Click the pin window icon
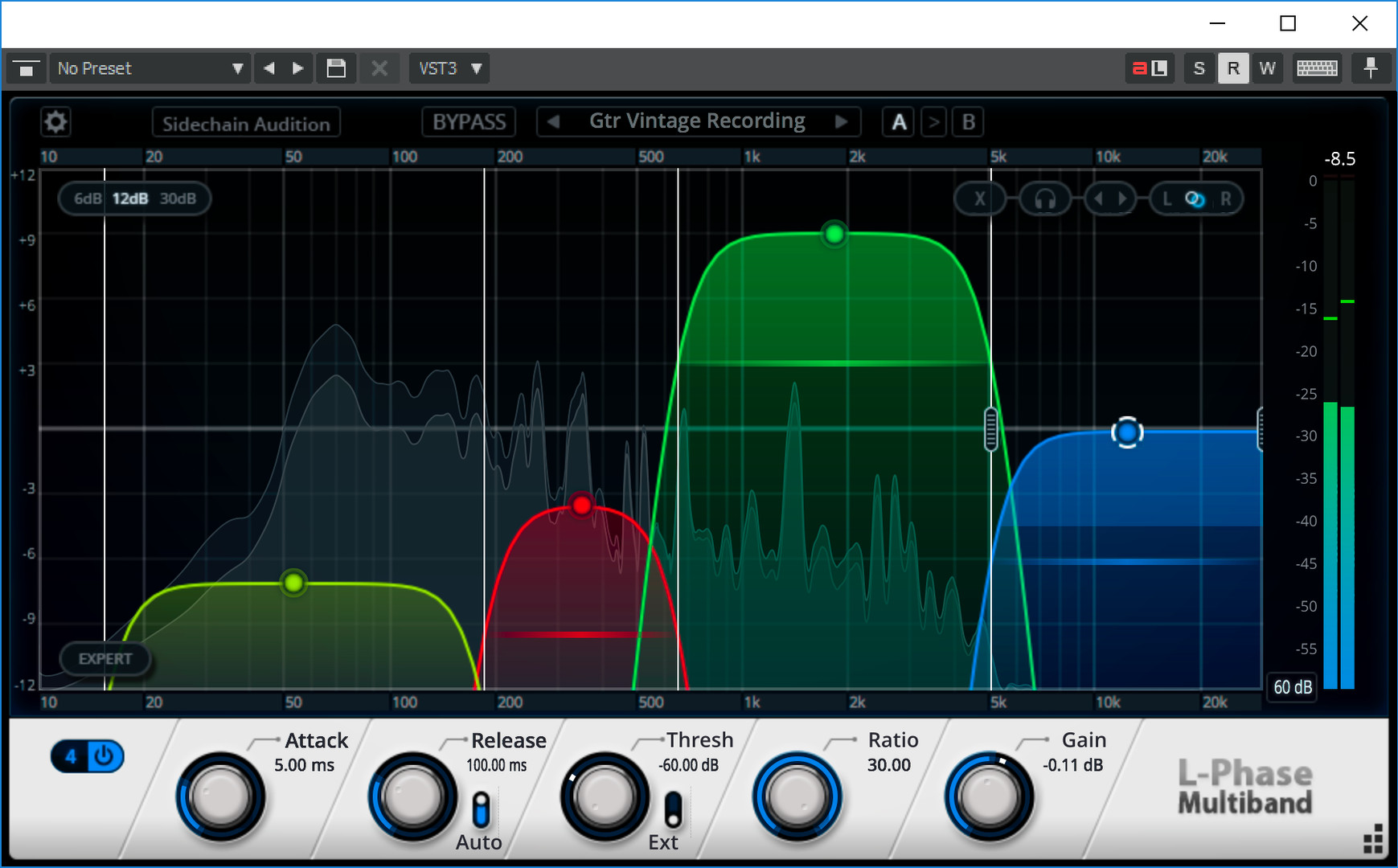The height and width of the screenshot is (868, 1398). tap(1371, 68)
